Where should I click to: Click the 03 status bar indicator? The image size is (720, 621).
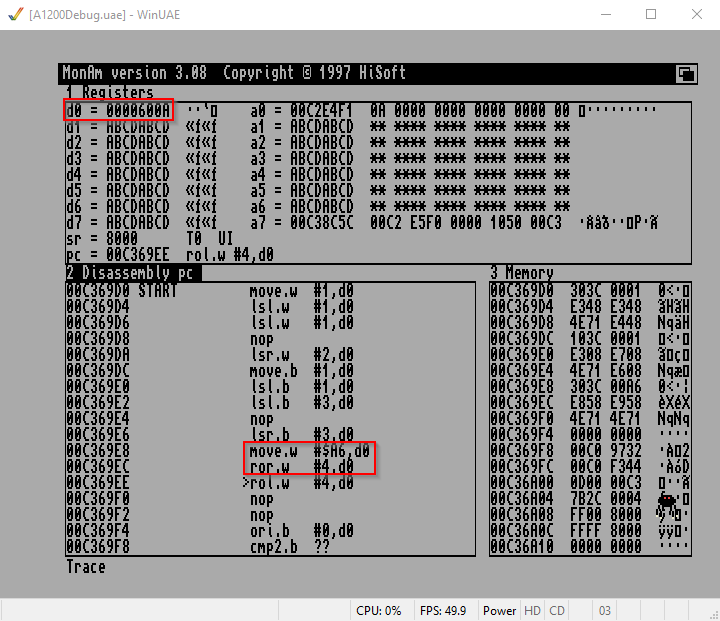[x=604, y=610]
